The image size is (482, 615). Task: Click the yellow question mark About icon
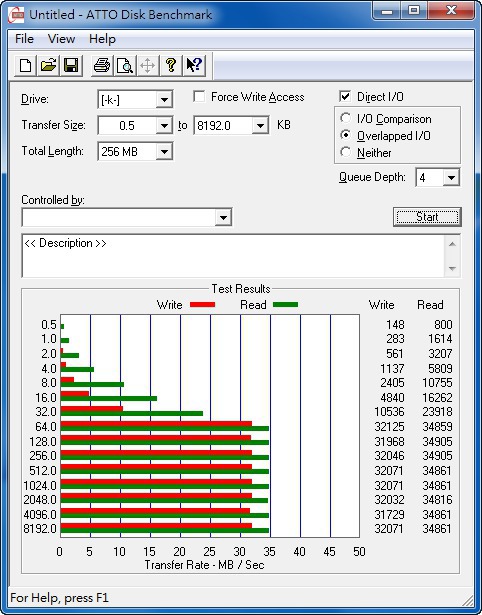pos(171,65)
